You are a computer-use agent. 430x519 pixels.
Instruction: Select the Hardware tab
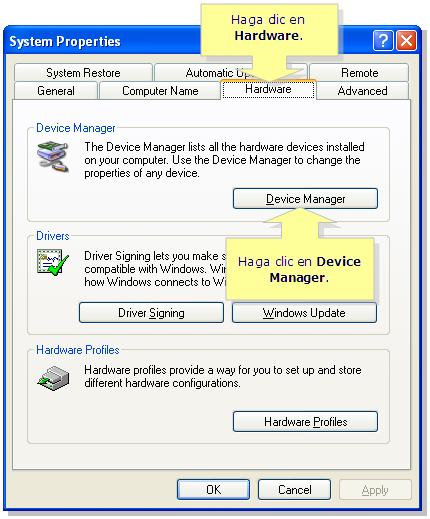pyautogui.click(x=268, y=89)
